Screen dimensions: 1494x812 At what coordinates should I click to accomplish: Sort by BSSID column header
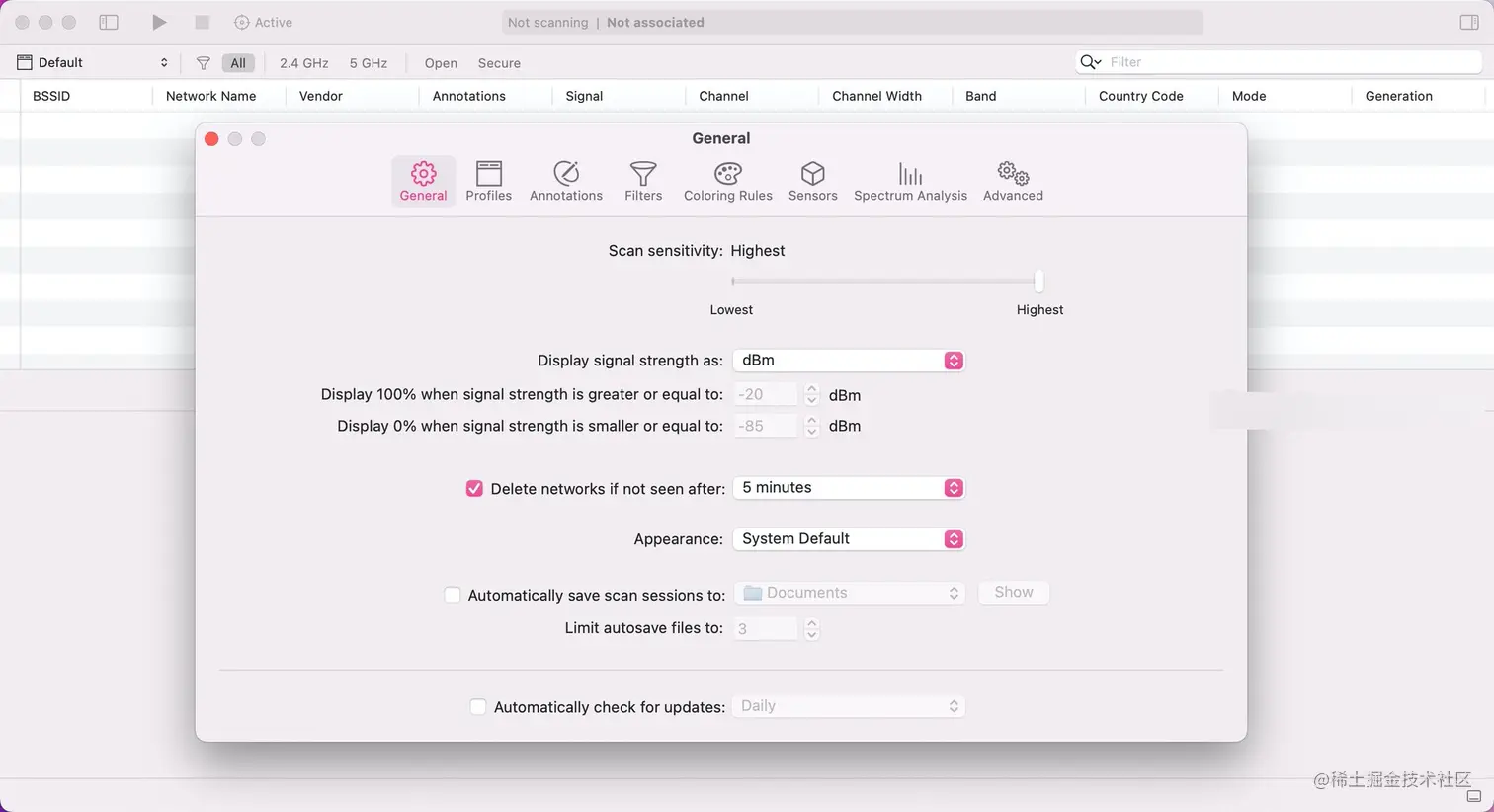point(51,96)
